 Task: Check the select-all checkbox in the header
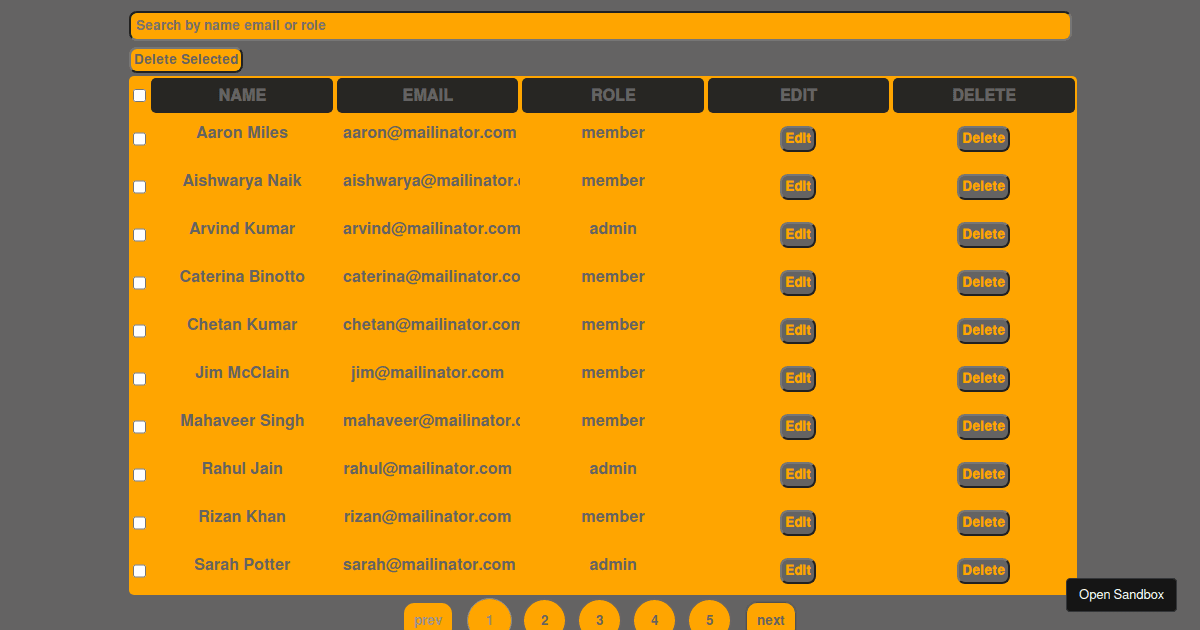click(x=139, y=95)
